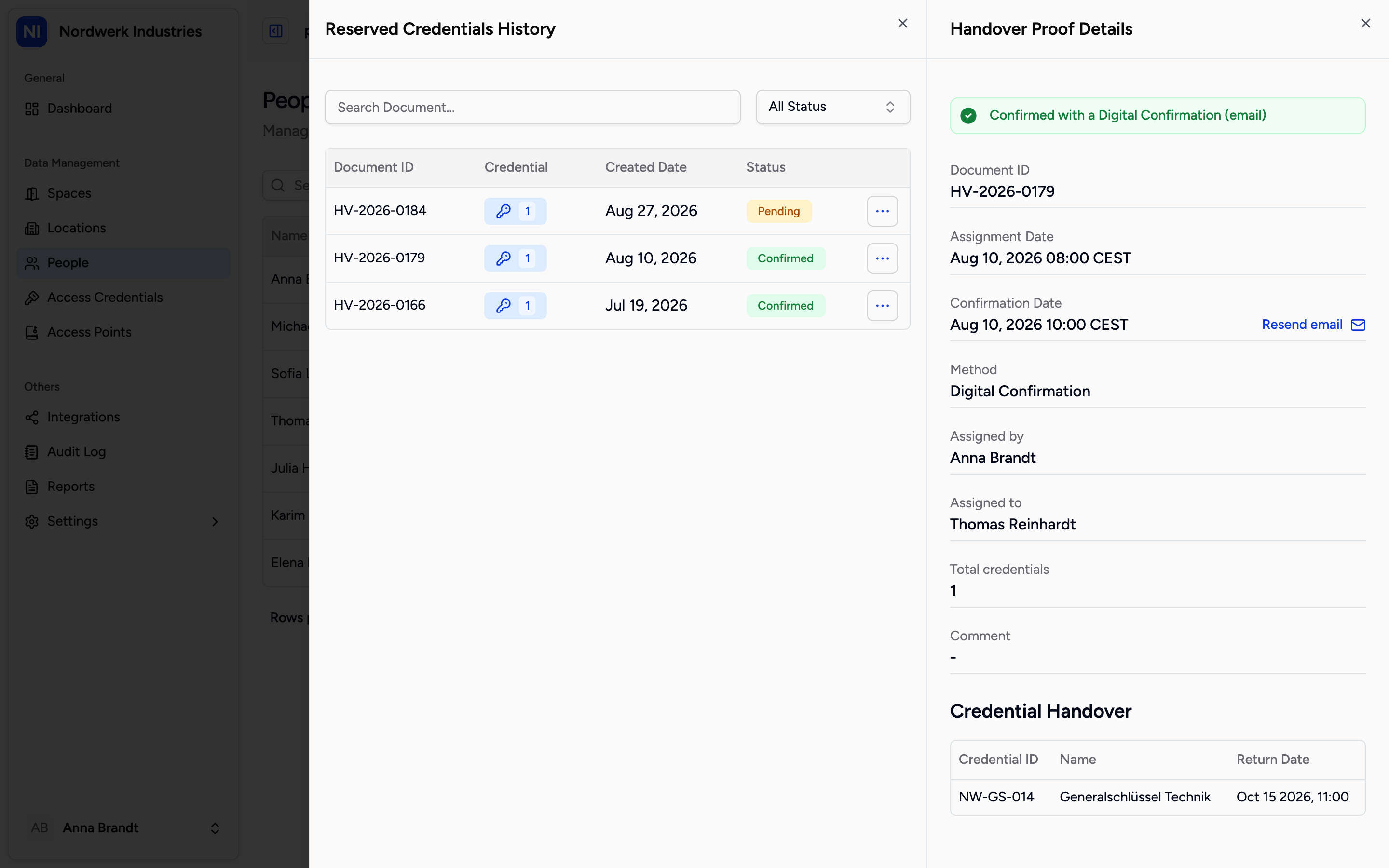Select document ID HV-2026-0166 in the table
1389x868 pixels.
click(380, 305)
